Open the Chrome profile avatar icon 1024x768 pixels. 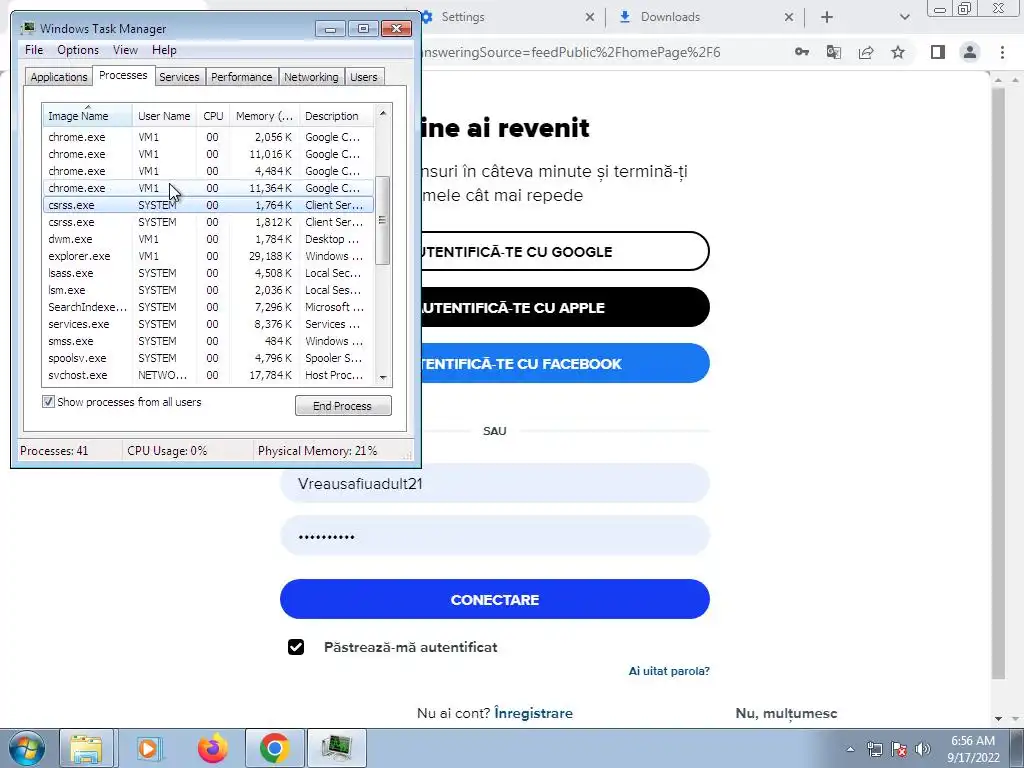coord(970,52)
